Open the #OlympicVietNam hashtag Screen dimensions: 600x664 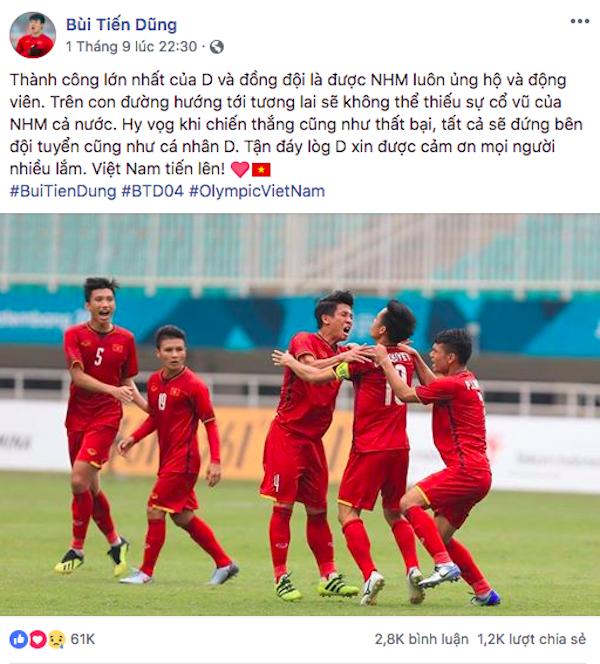click(x=257, y=191)
